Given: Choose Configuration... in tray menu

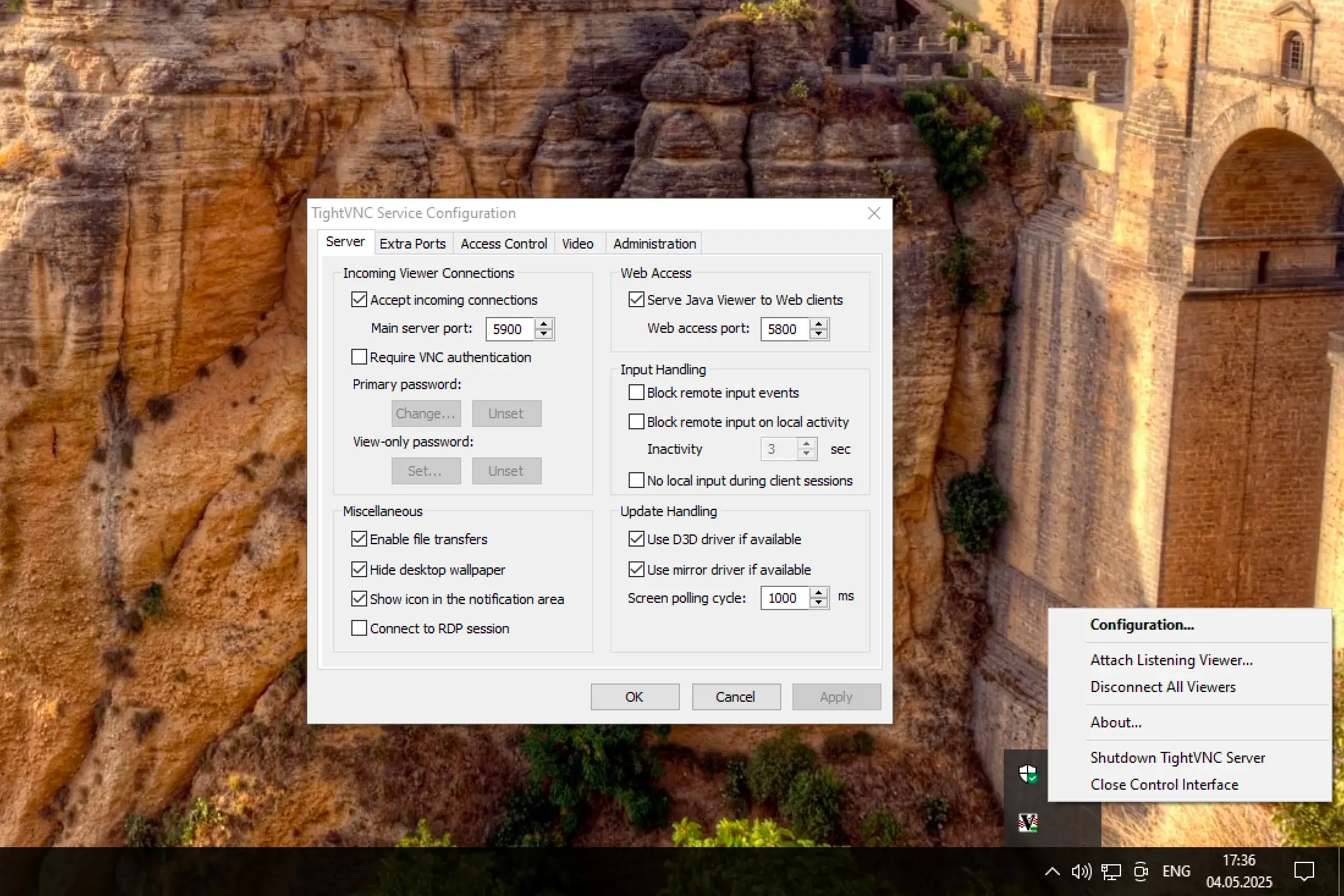Looking at the screenshot, I should (1189, 625).
